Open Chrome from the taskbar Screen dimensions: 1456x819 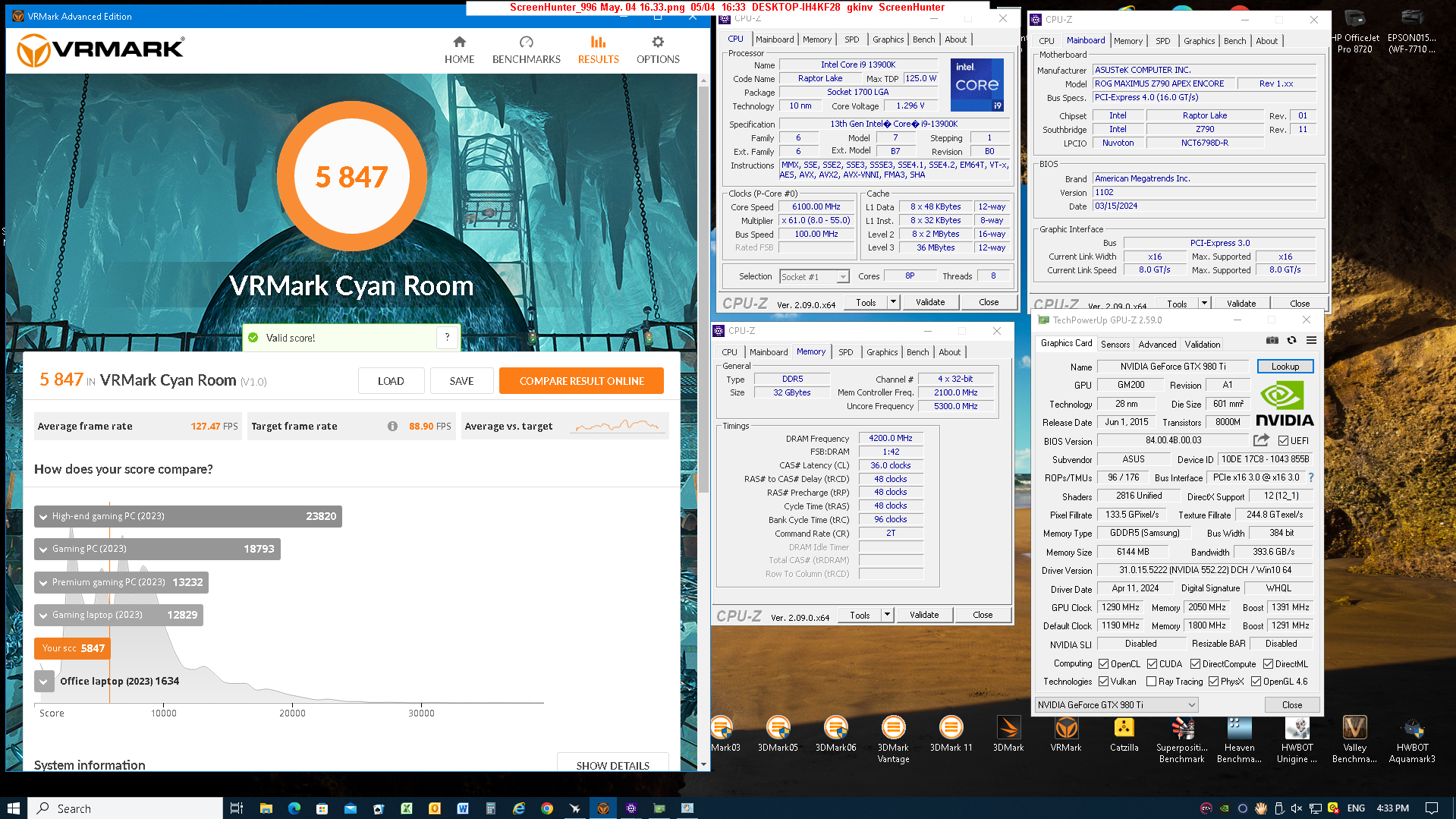pyautogui.click(x=546, y=808)
